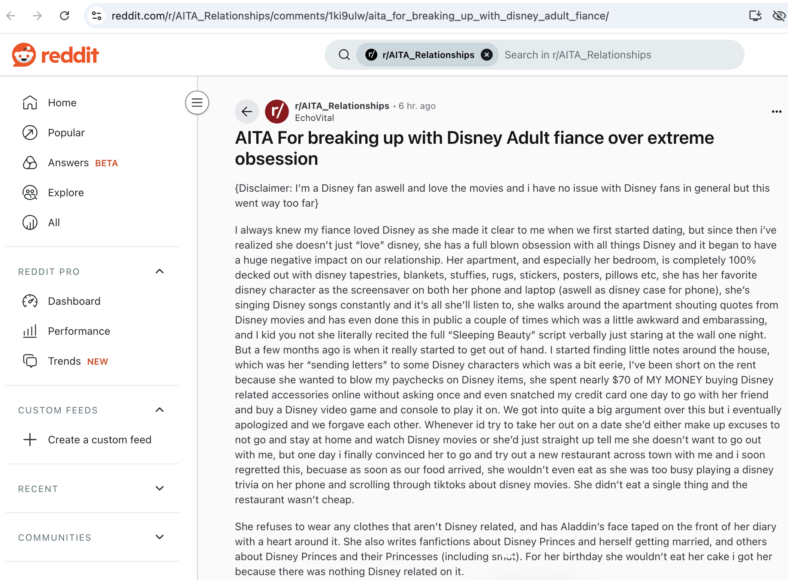Image resolution: width=788 pixels, height=580 pixels.
Task: Click the r/AITA_Relationships search chip
Action: (x=428, y=55)
